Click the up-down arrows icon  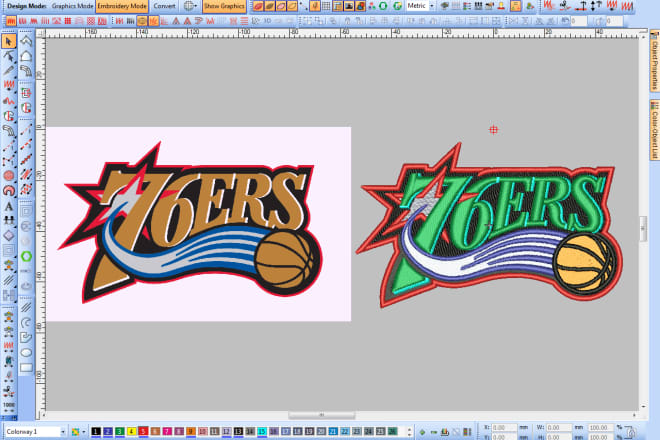[596, 6]
